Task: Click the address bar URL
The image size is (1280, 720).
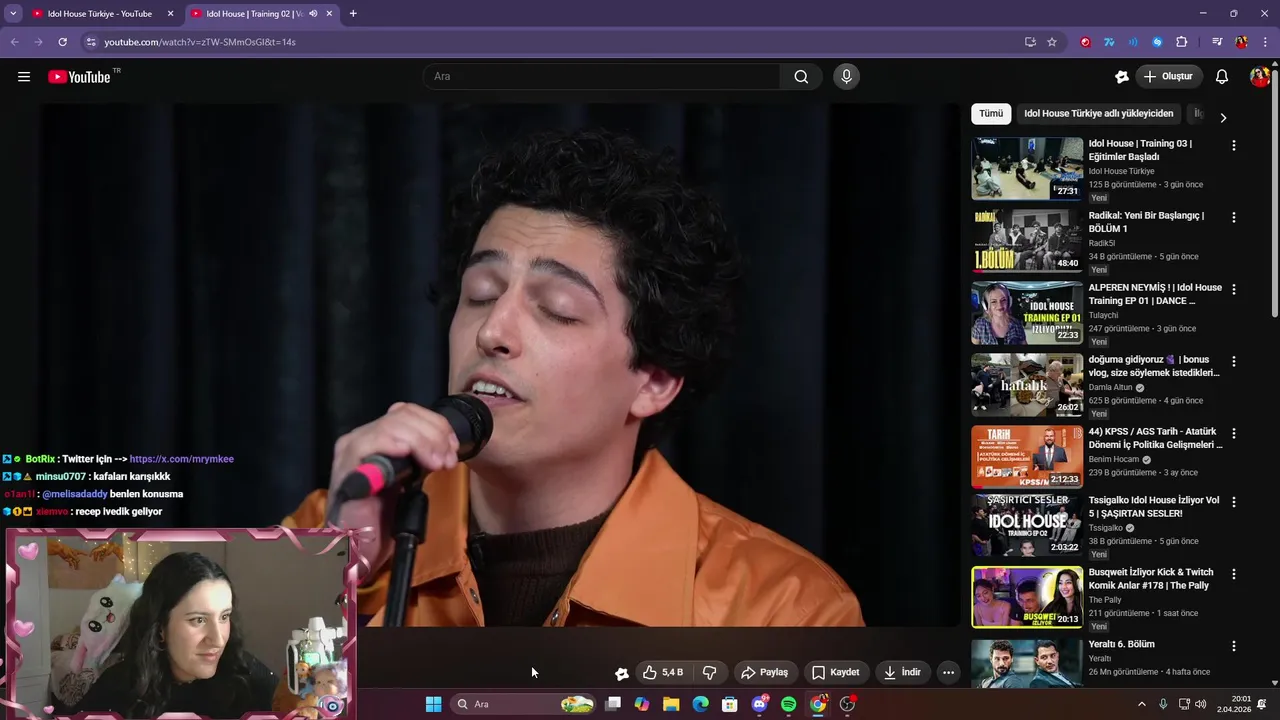Action: pos(200,42)
